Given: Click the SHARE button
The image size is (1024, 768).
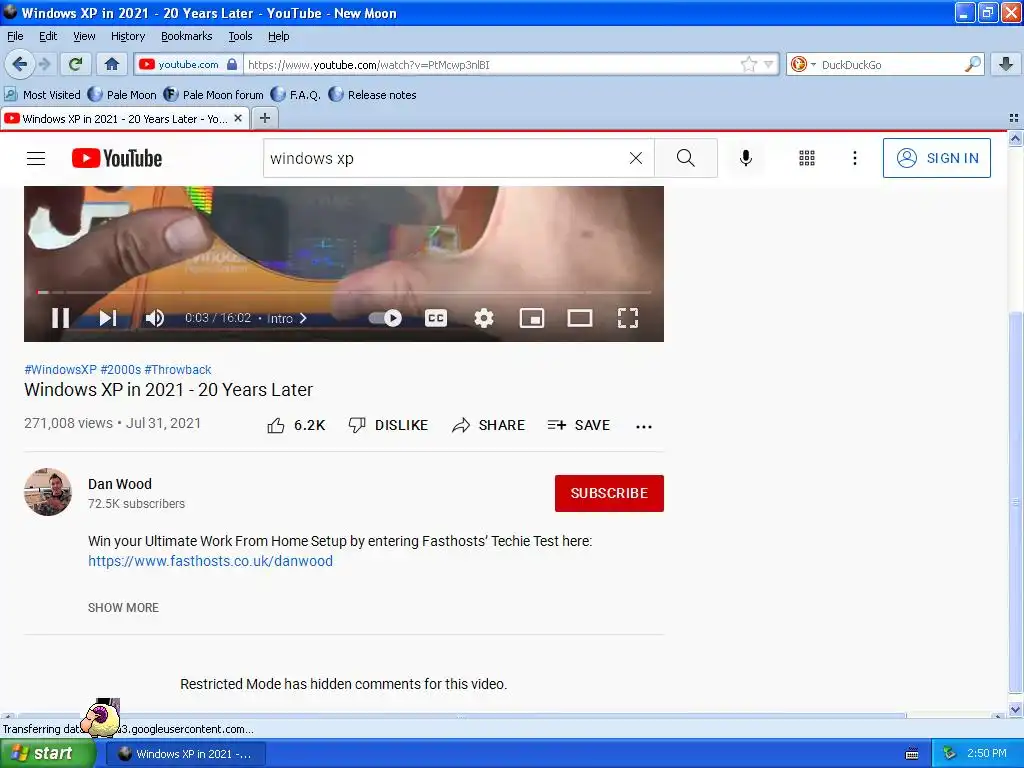Looking at the screenshot, I should point(488,425).
